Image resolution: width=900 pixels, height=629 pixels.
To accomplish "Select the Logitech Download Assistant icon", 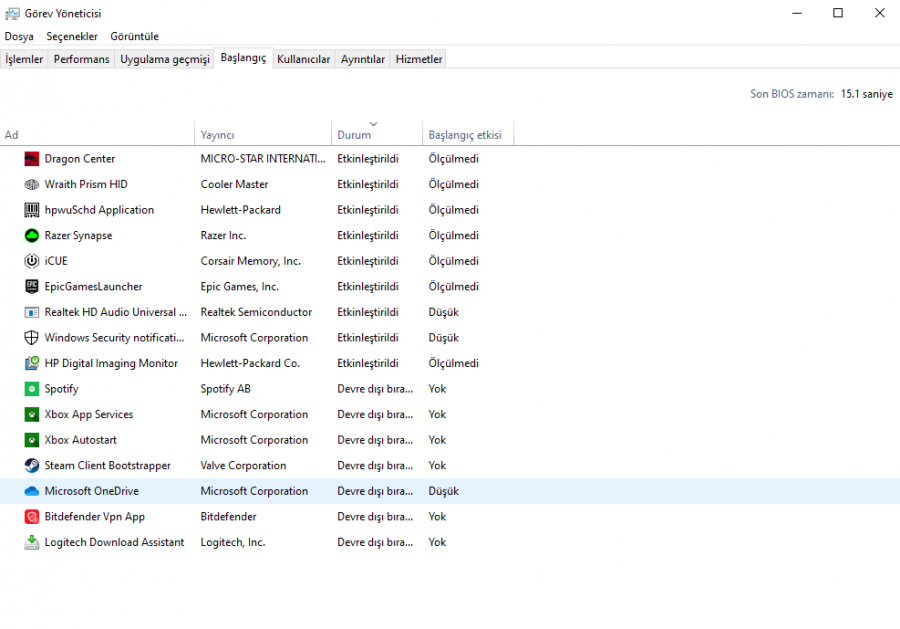I will pos(31,543).
